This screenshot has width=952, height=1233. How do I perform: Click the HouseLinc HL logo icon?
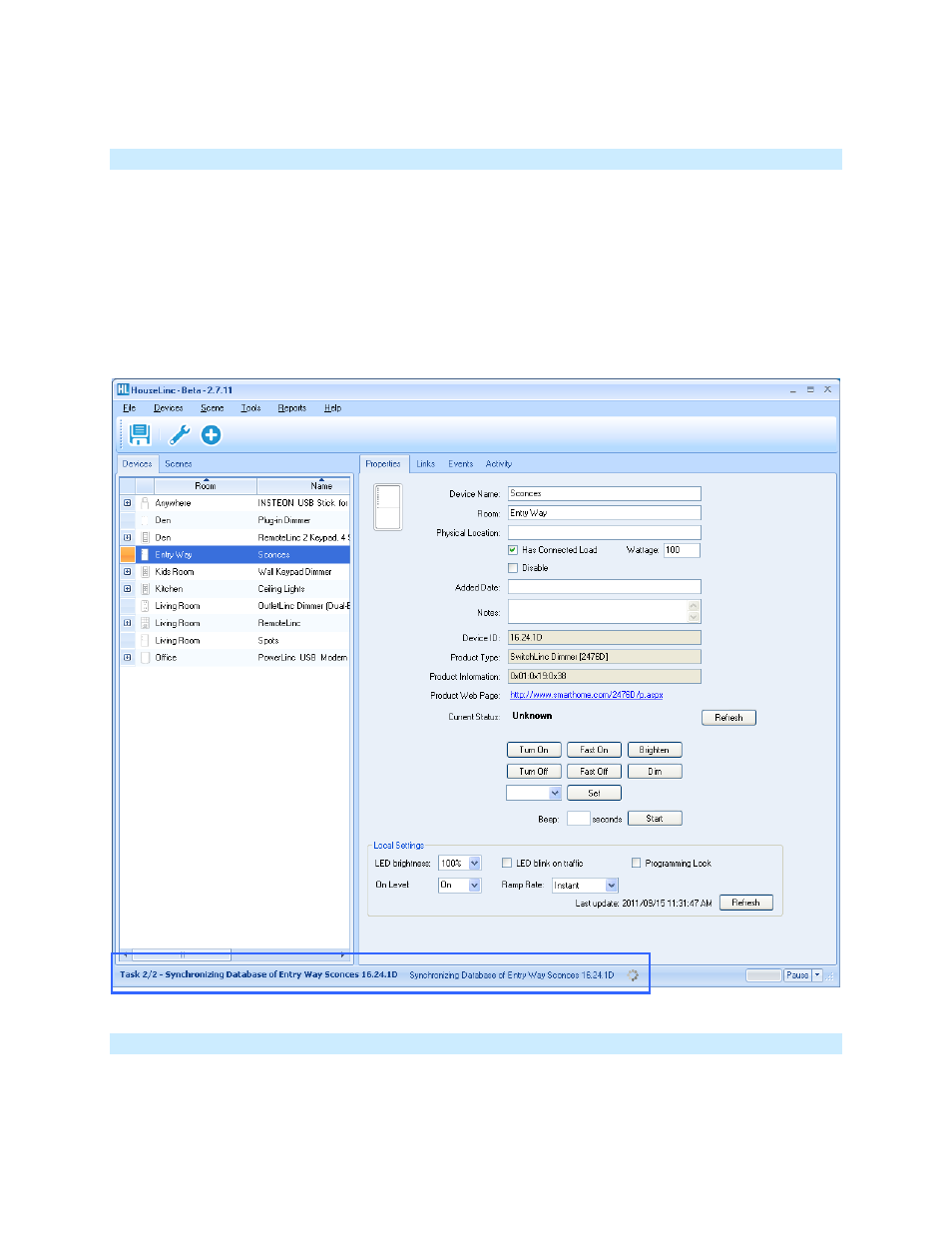[x=122, y=389]
